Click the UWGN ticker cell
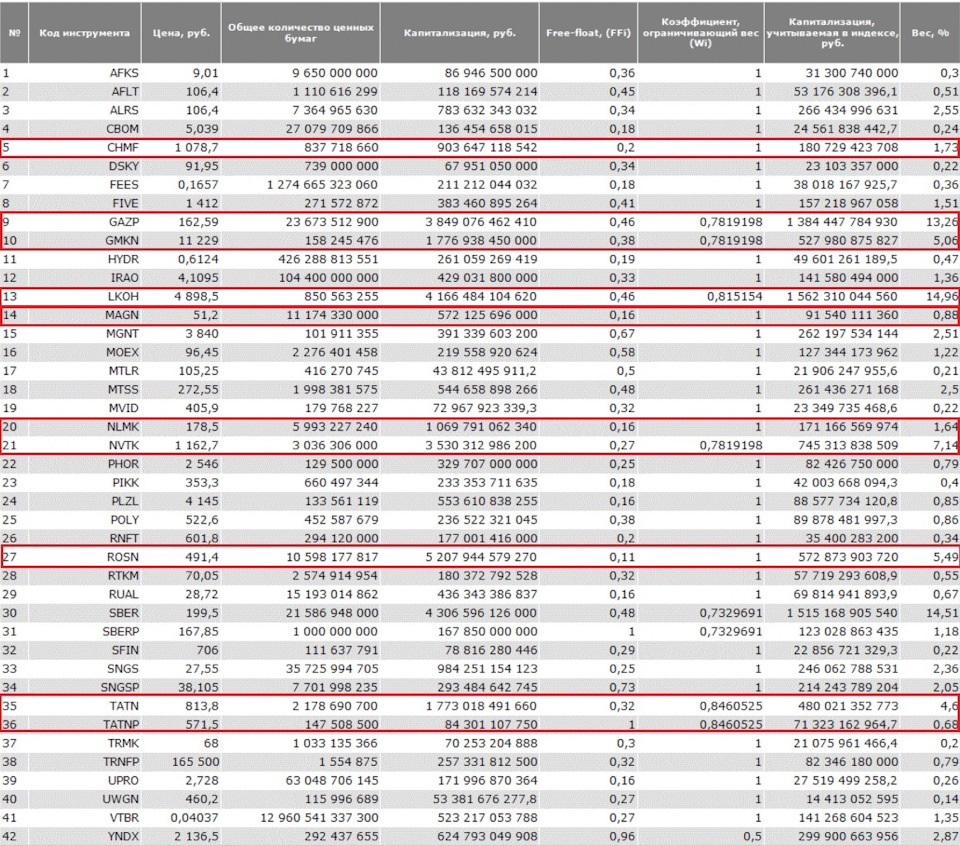This screenshot has height=846, width=960. 122,799
